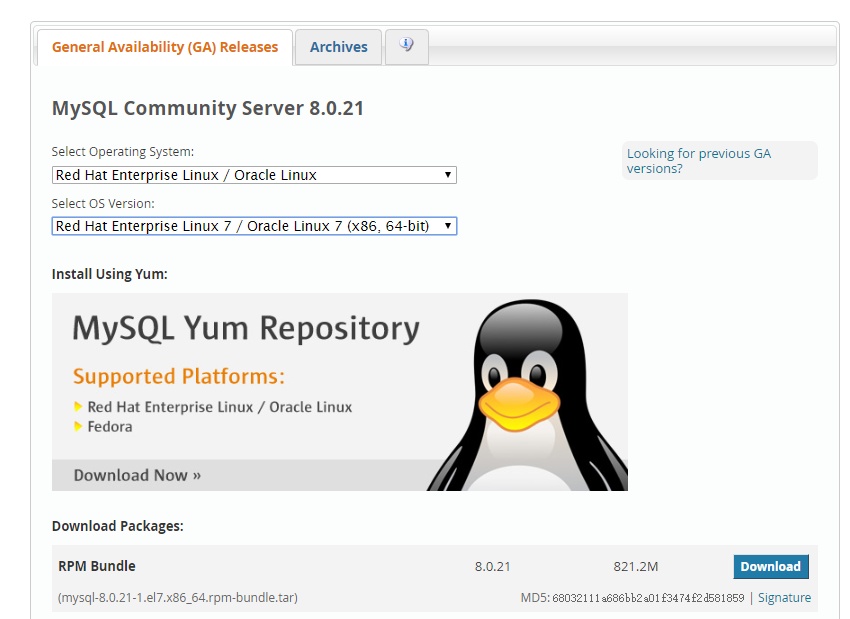
Task: Switch to the Archives tab
Action: point(338,47)
